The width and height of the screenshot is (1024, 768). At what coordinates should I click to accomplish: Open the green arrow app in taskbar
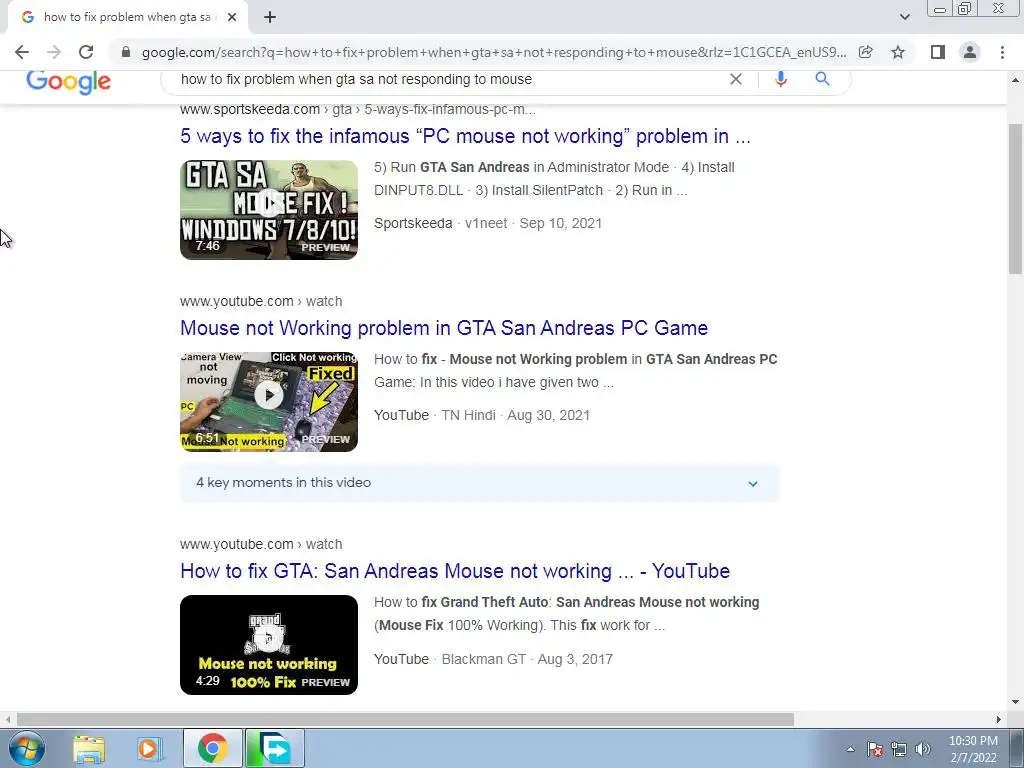(275, 748)
